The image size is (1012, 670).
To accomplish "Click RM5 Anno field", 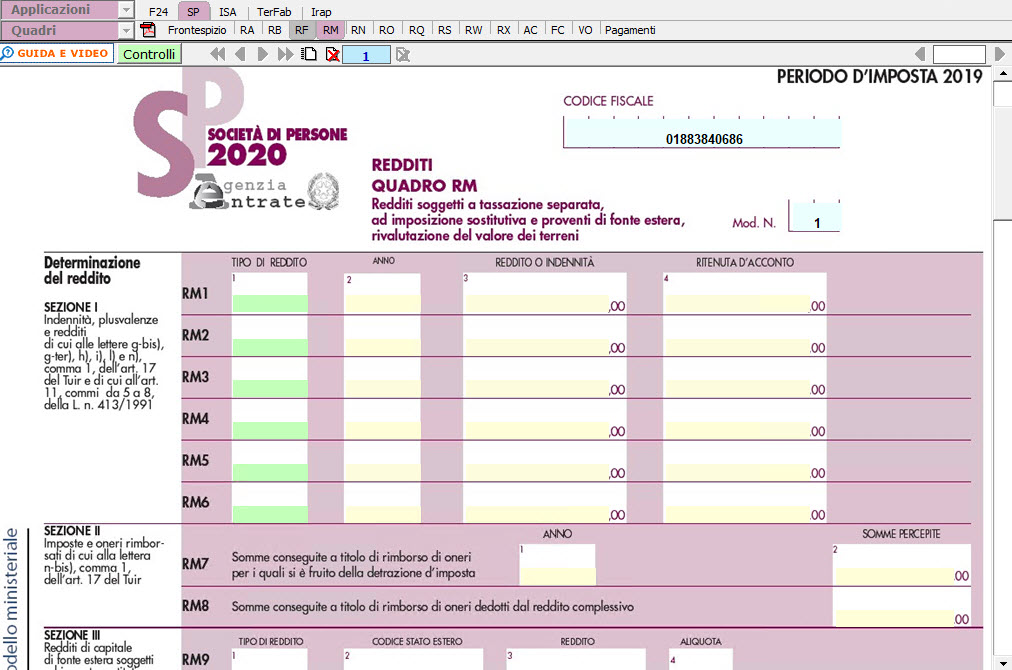I will click(x=383, y=472).
